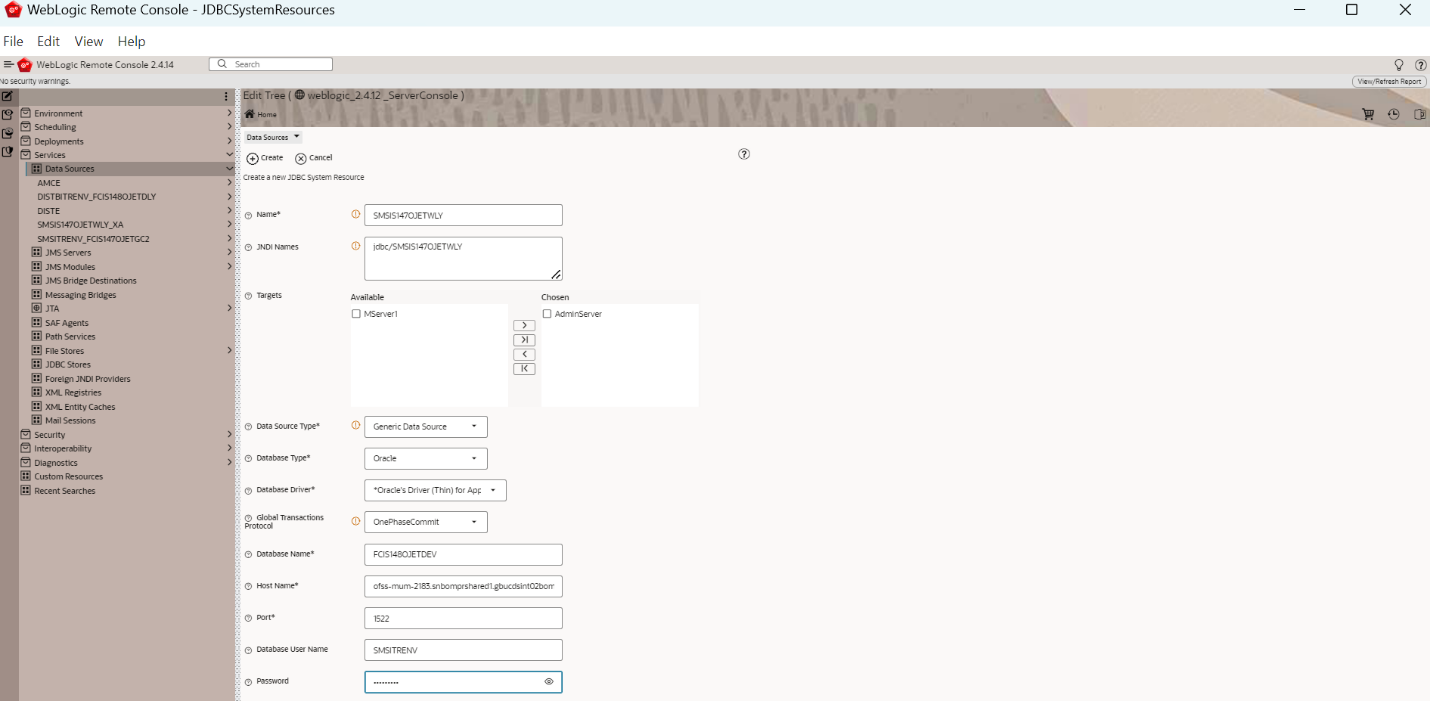
Task: Open Data Source Type dropdown
Action: (426, 427)
